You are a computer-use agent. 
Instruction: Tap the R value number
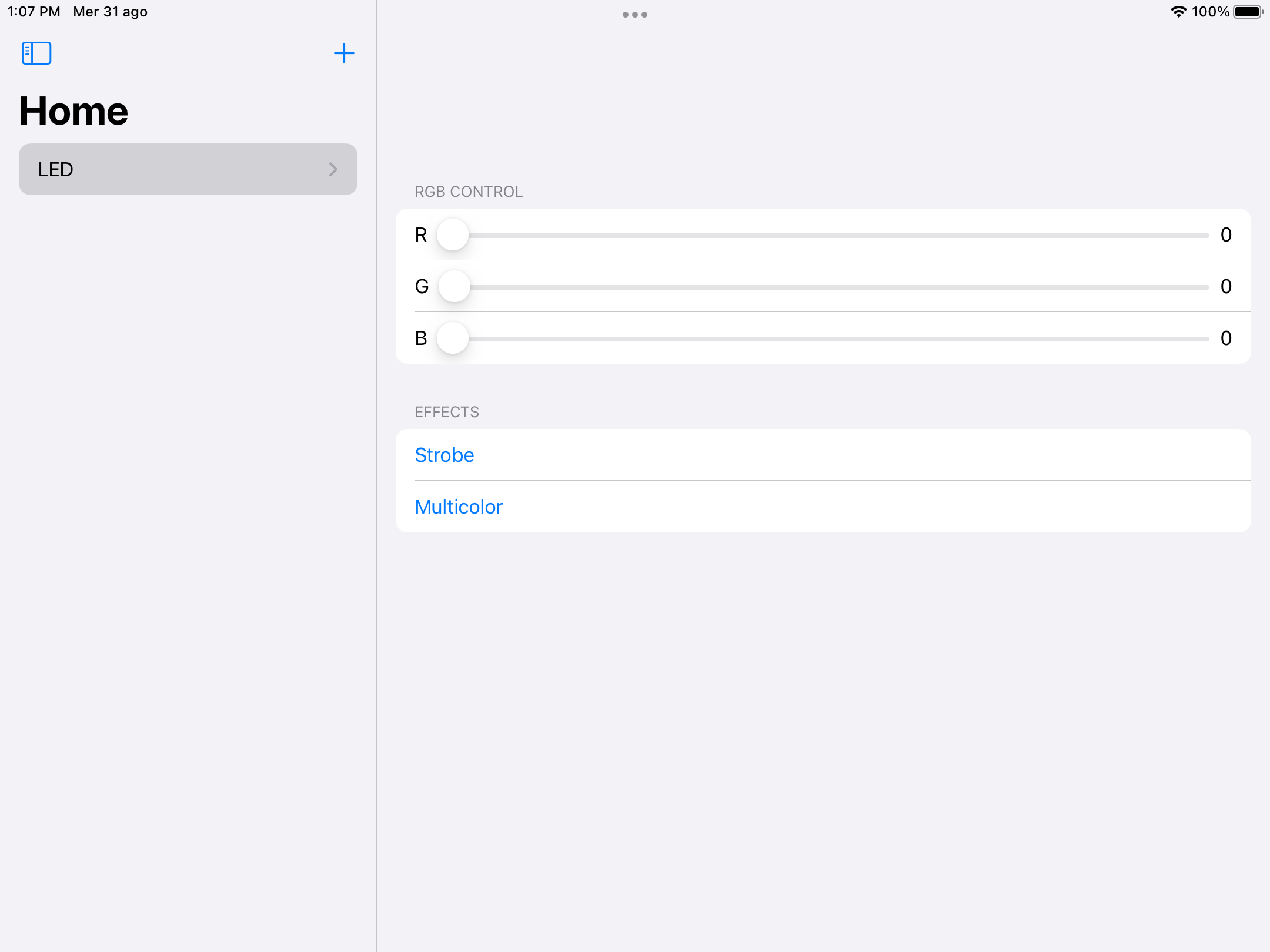point(1226,235)
